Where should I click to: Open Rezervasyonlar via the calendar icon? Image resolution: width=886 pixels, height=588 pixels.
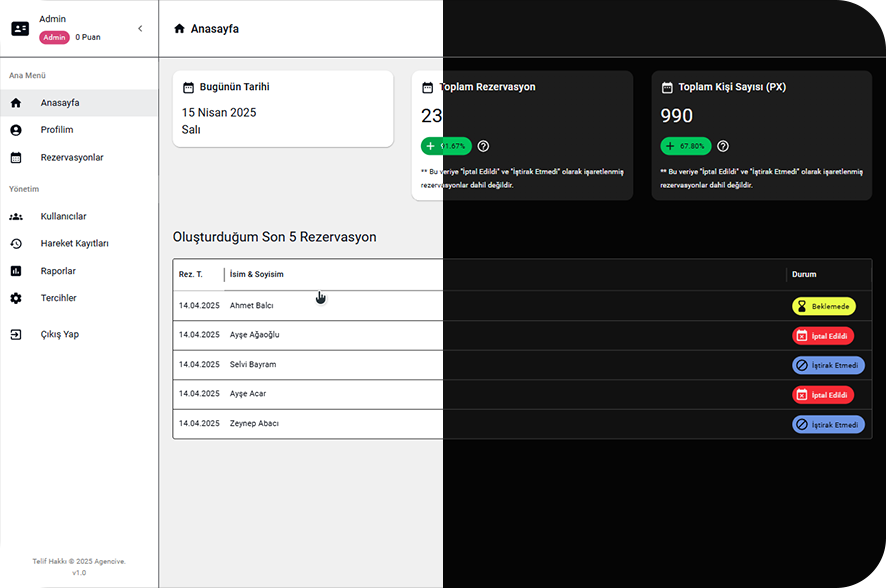click(x=14, y=157)
